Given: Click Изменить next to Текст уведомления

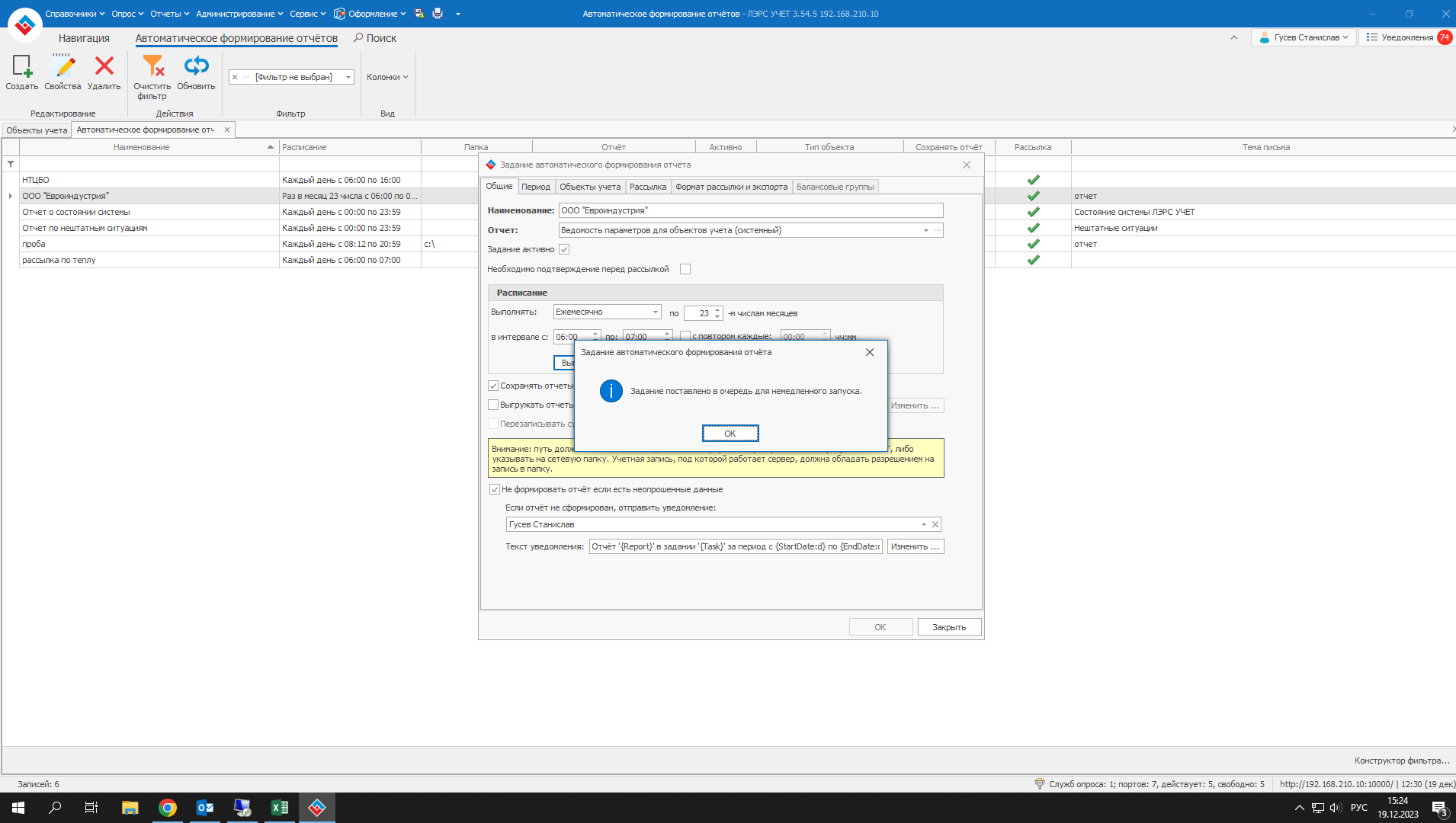Looking at the screenshot, I should tap(916, 546).
